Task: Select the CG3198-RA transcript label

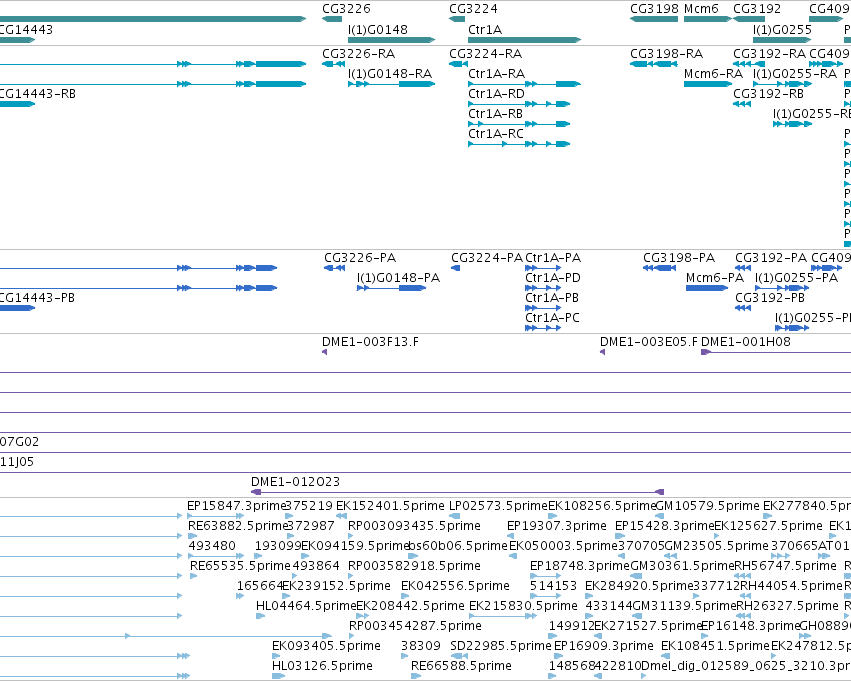Action: point(666,54)
